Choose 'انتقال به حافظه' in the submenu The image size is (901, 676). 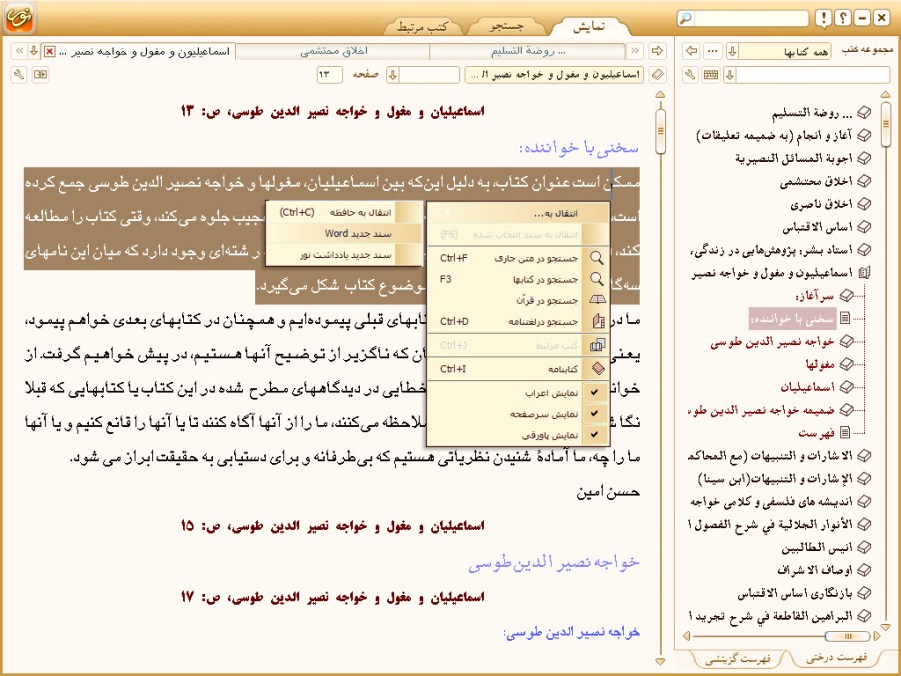pyautogui.click(x=344, y=213)
